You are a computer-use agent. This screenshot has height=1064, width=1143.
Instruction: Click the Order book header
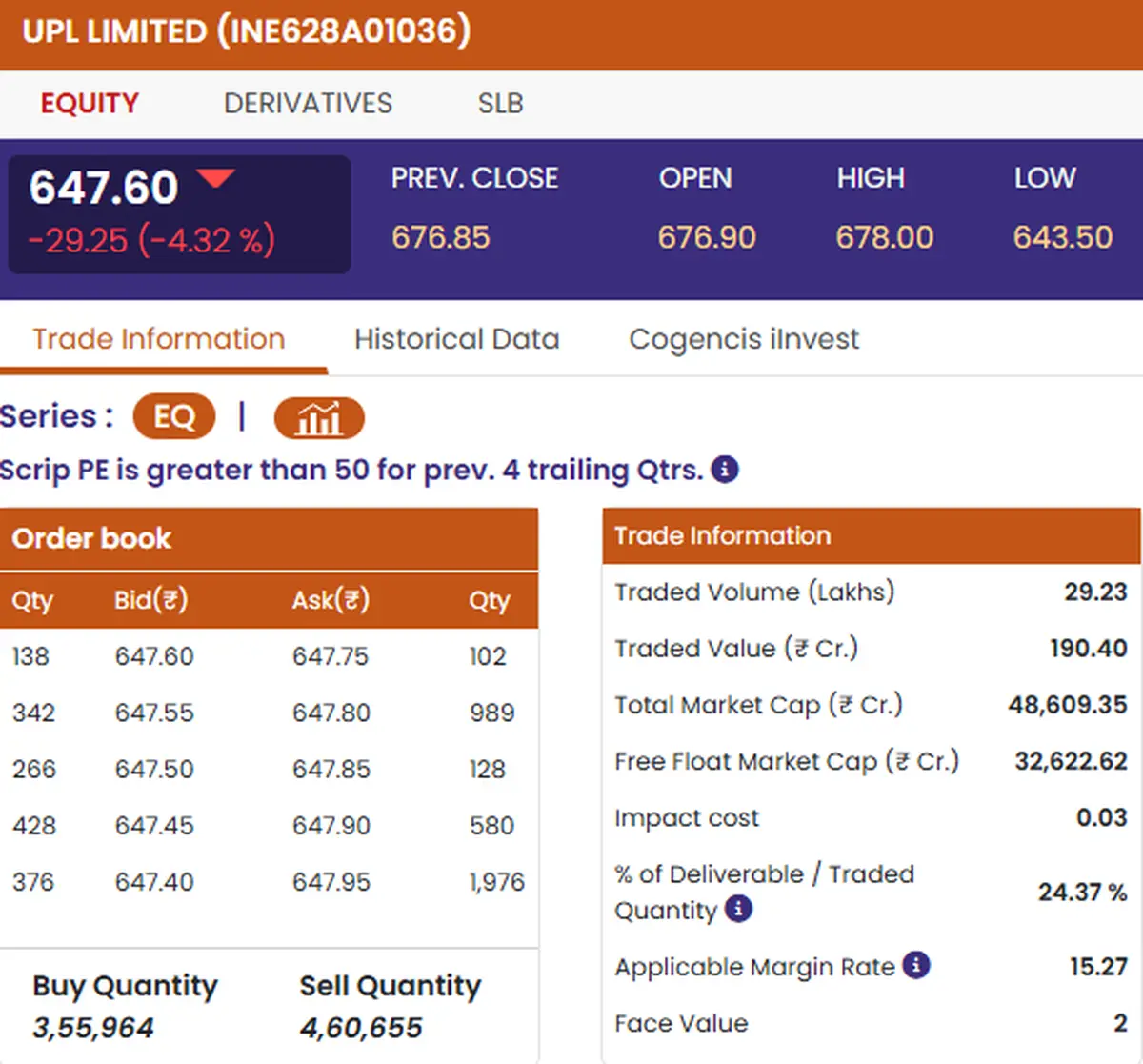269,538
